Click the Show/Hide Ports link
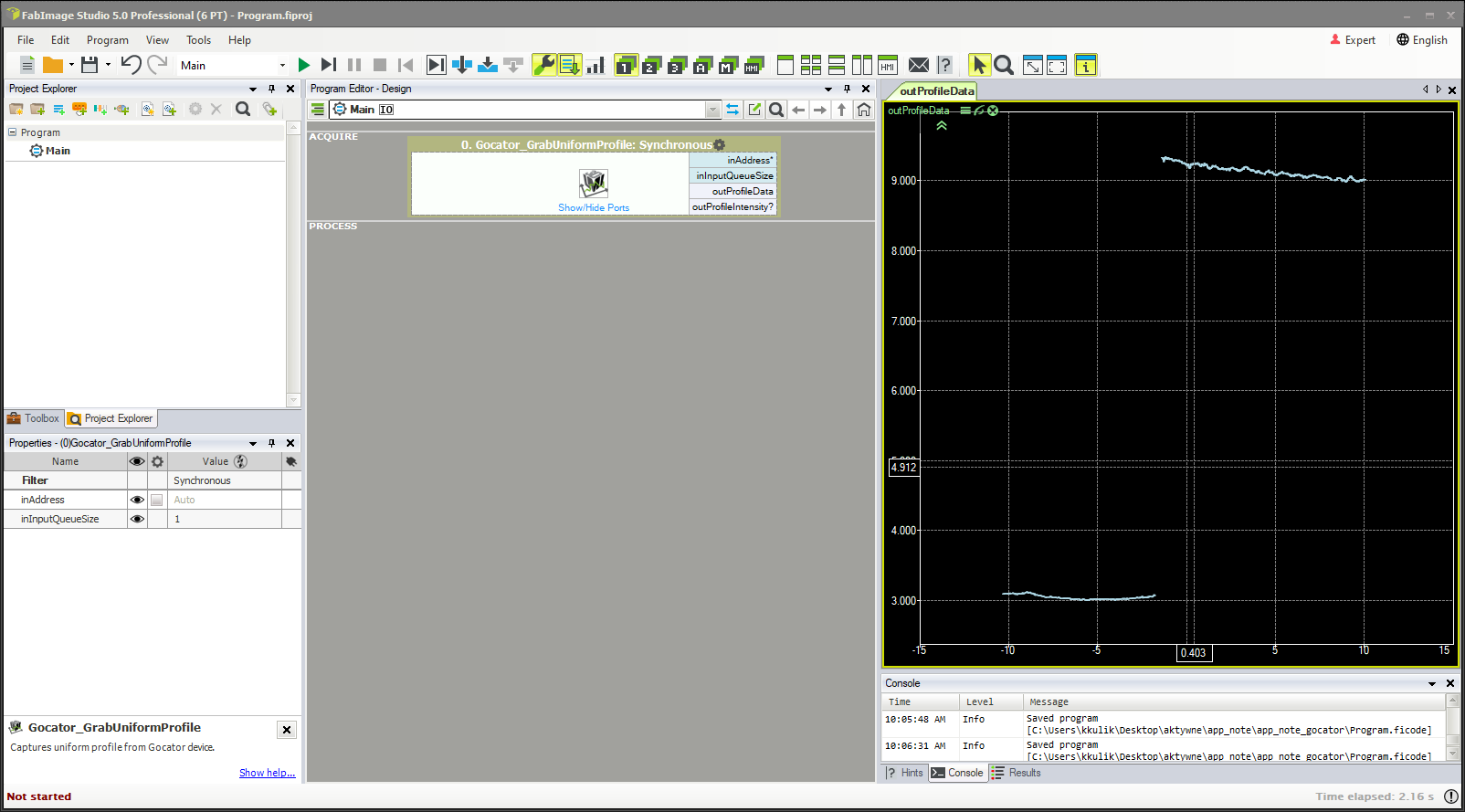The height and width of the screenshot is (812, 1465). tap(594, 207)
